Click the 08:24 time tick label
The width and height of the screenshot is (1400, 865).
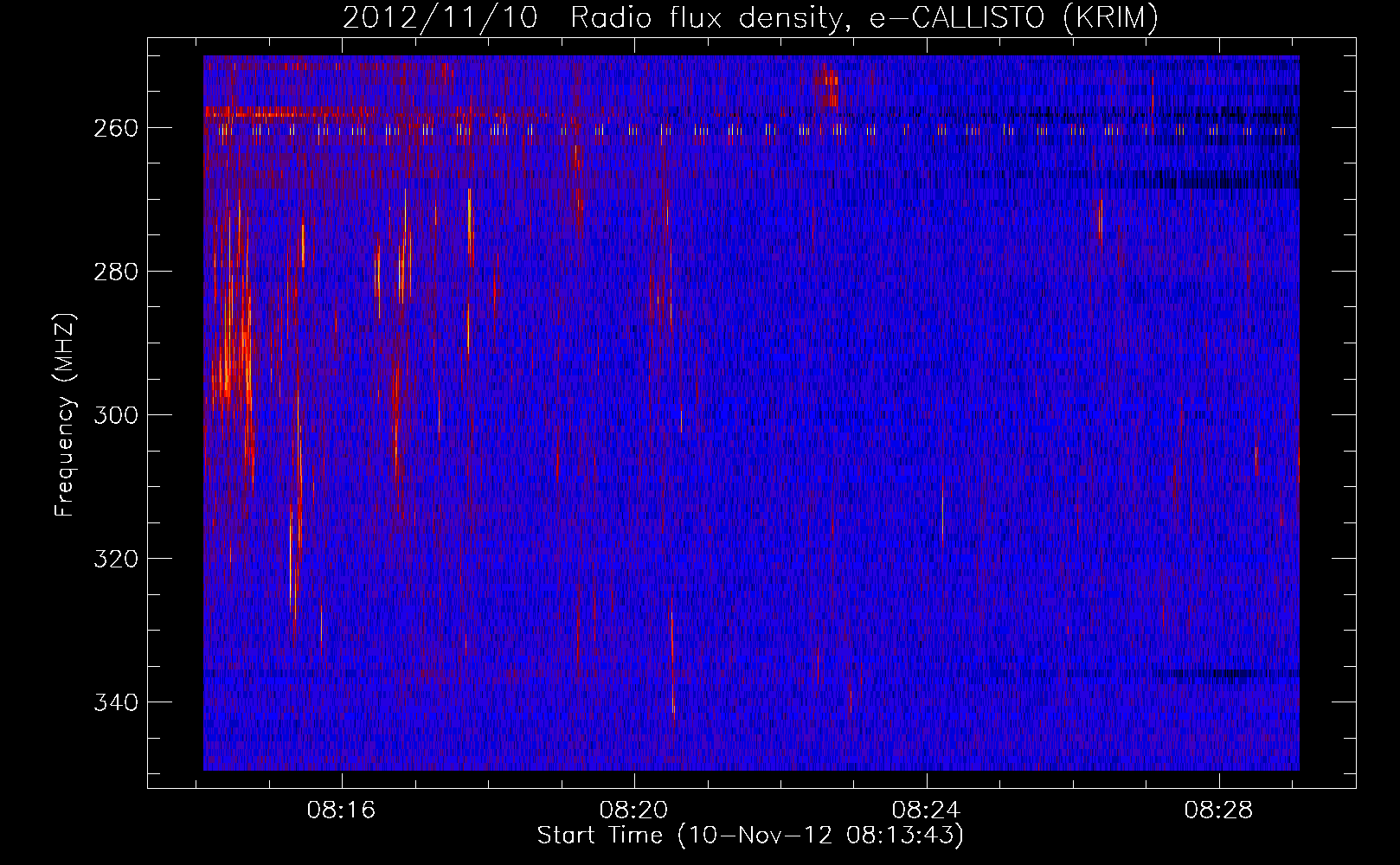tap(927, 811)
